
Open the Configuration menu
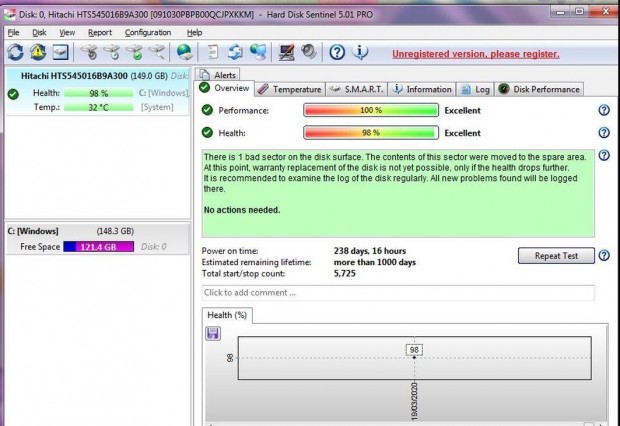148,32
